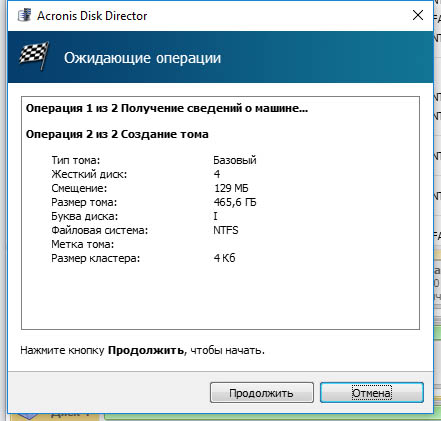Click the 'Файловая система:' label
Viewport: 441px width, 421px height.
99,230
